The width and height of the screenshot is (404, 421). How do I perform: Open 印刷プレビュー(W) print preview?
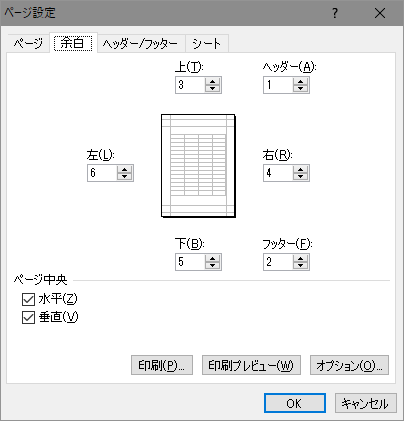pyautogui.click(x=251, y=365)
